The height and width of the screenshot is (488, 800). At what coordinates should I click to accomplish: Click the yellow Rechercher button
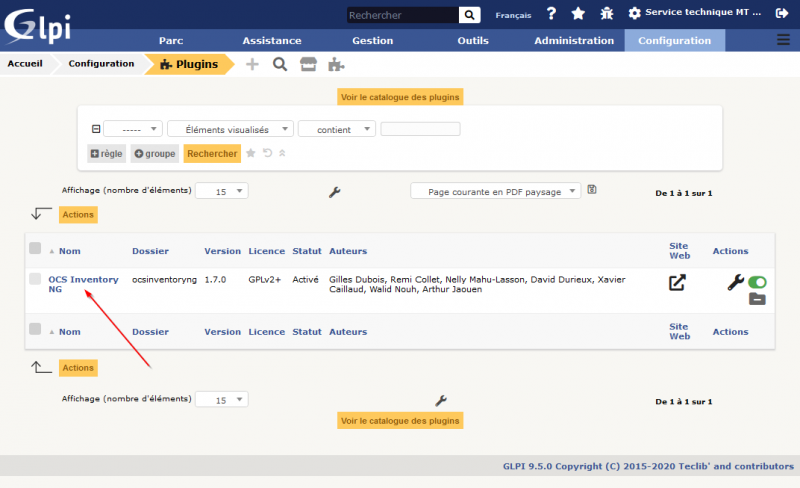212,153
